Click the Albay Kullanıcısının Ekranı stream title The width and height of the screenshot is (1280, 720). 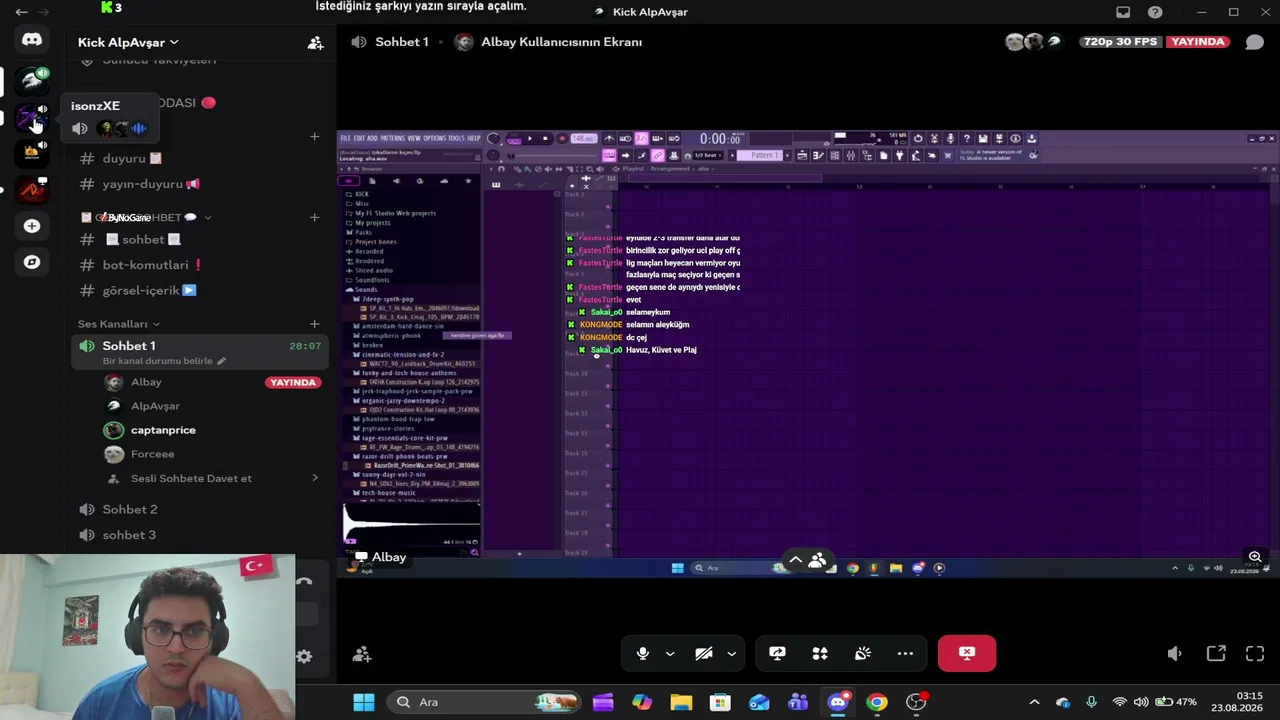coord(561,42)
